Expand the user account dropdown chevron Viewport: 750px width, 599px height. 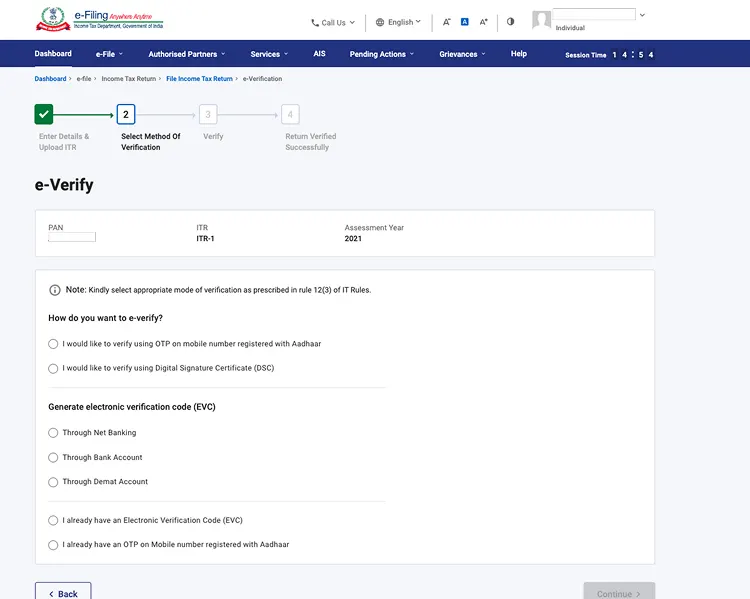tap(642, 15)
